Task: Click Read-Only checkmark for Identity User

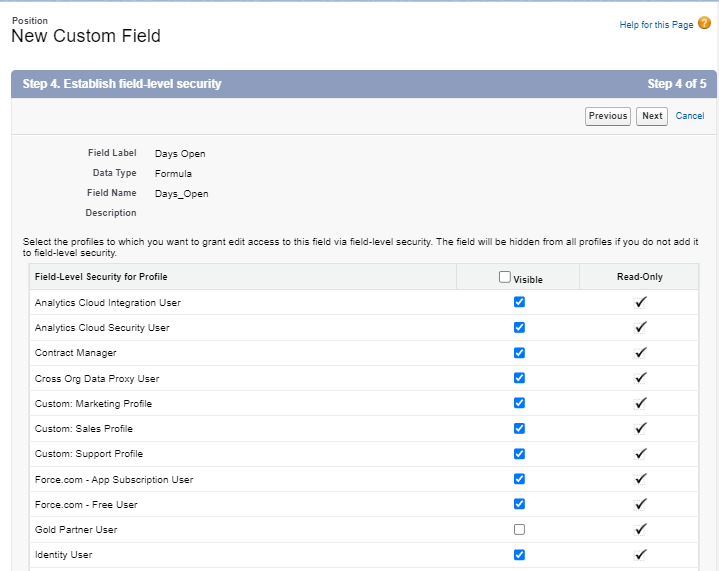Action: [641, 554]
